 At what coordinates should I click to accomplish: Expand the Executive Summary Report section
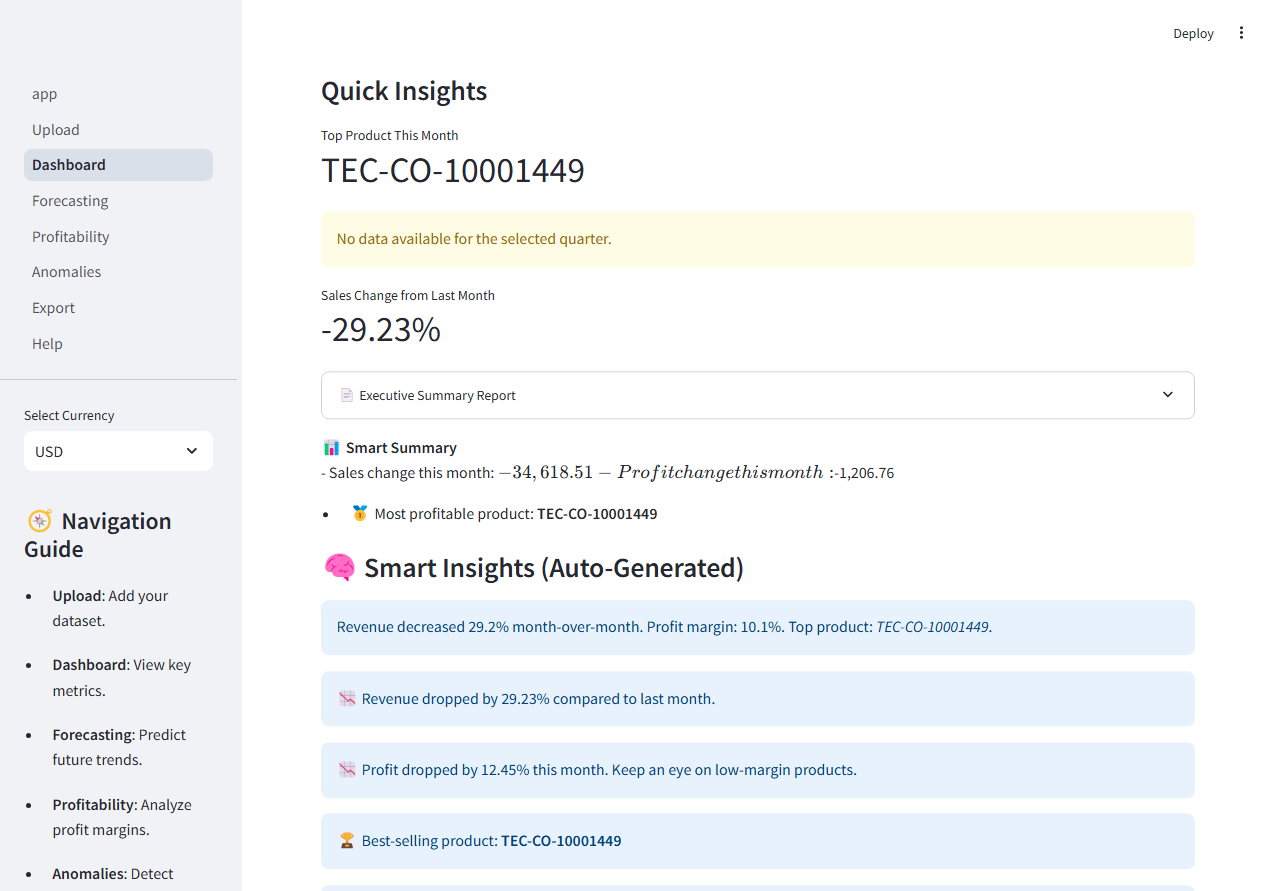(757, 395)
